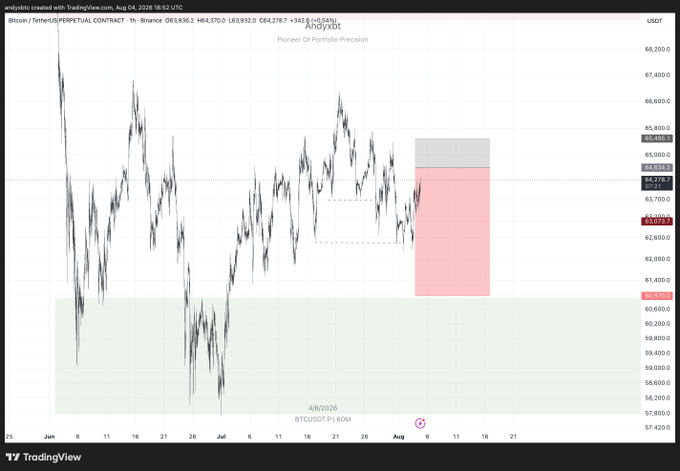The image size is (680, 471).
Task: Select the pink profit target zone
Action: pos(452,232)
